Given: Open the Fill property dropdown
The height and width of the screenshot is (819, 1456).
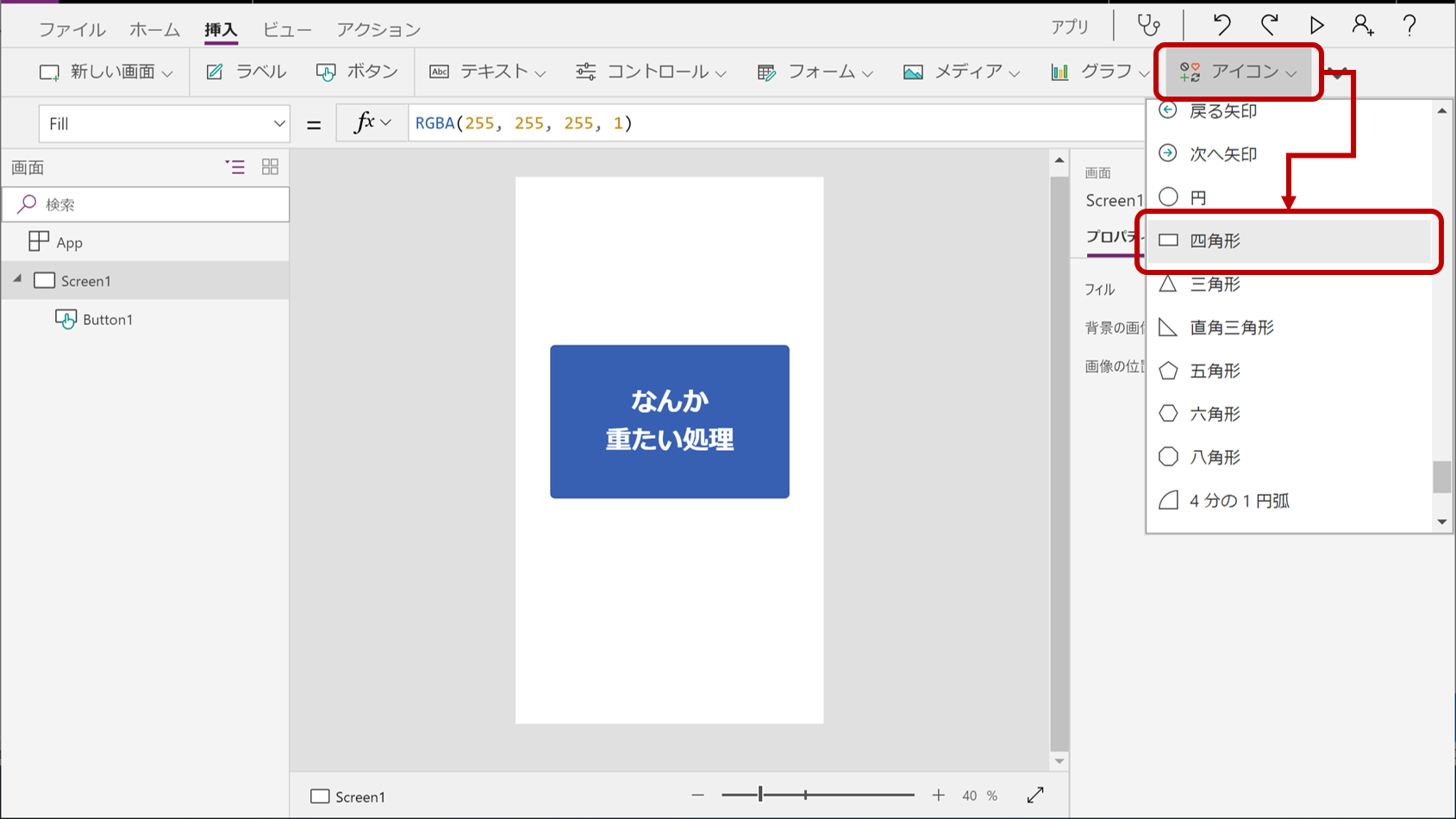Looking at the screenshot, I should tap(164, 122).
